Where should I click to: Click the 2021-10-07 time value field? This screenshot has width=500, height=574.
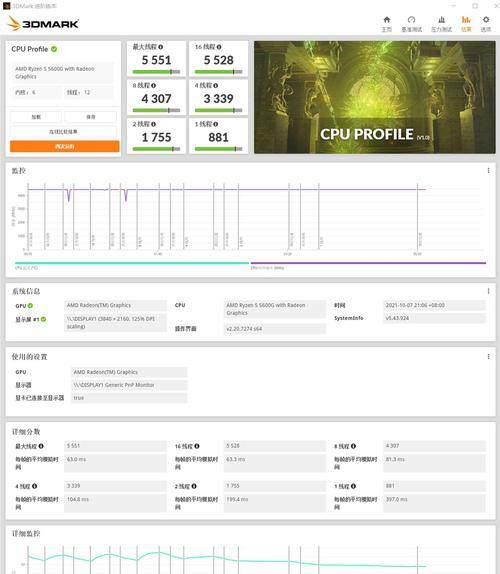point(434,305)
